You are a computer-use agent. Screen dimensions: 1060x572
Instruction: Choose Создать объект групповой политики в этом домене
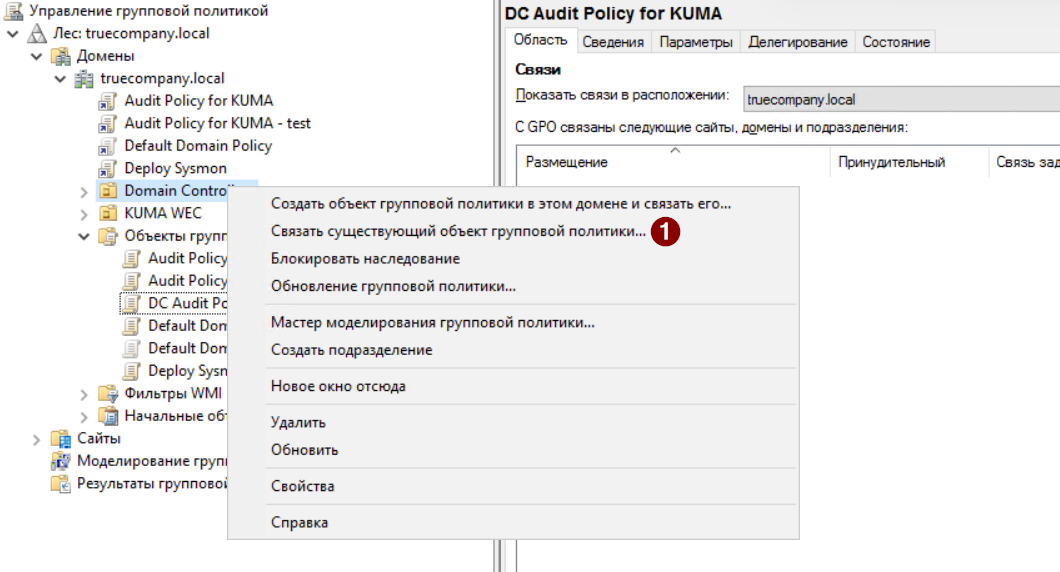pos(500,204)
